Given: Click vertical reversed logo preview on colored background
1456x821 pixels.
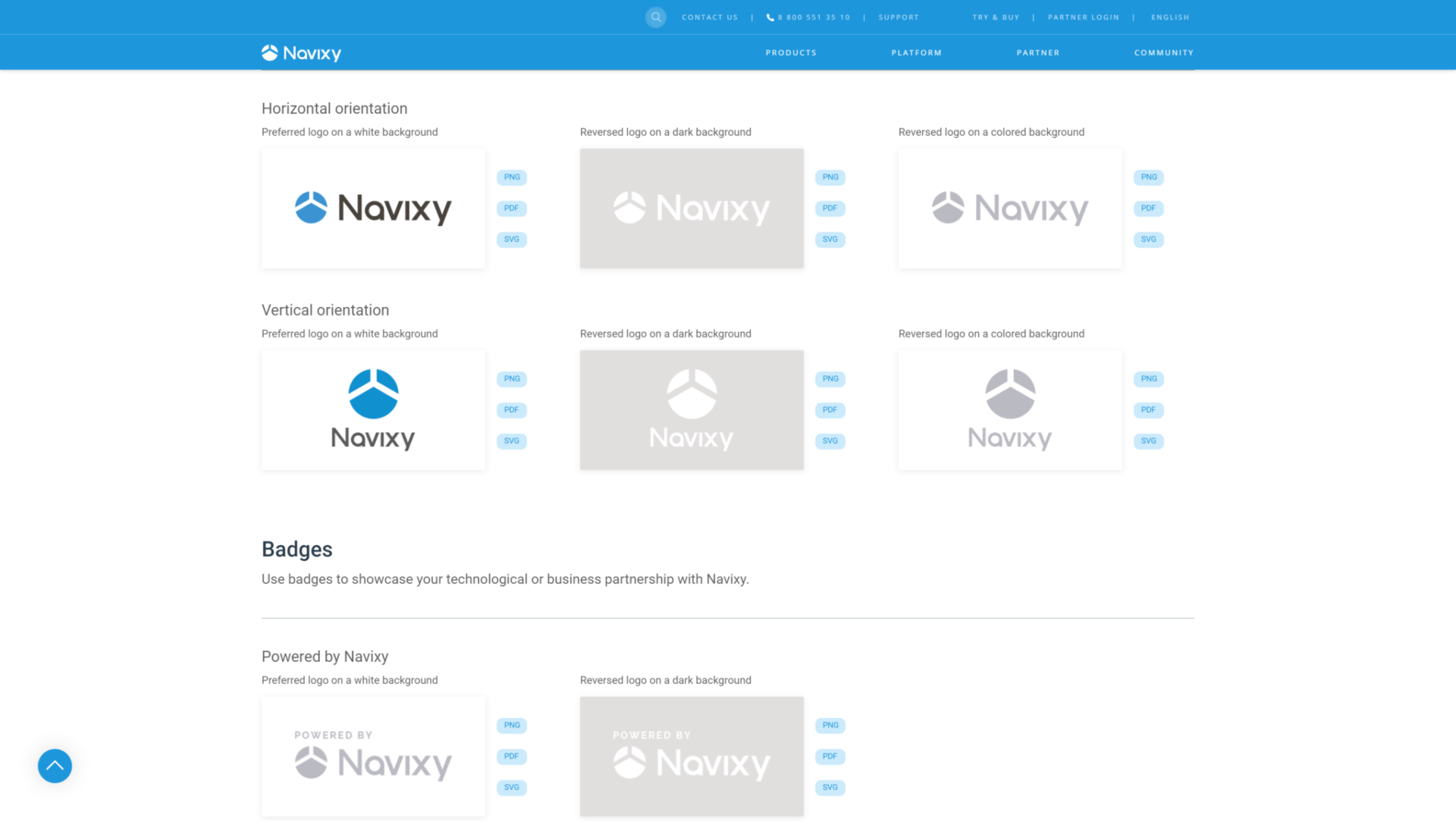Looking at the screenshot, I should pyautogui.click(x=1010, y=410).
